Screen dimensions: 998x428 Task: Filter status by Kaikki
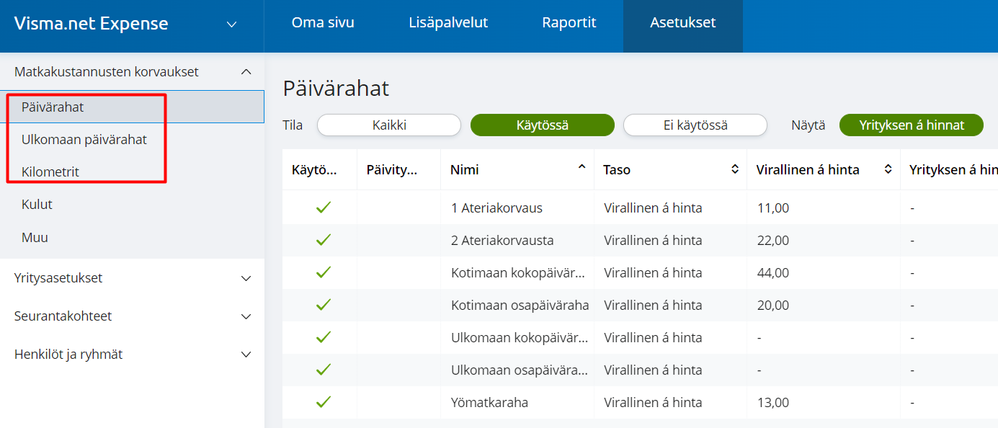(x=389, y=125)
